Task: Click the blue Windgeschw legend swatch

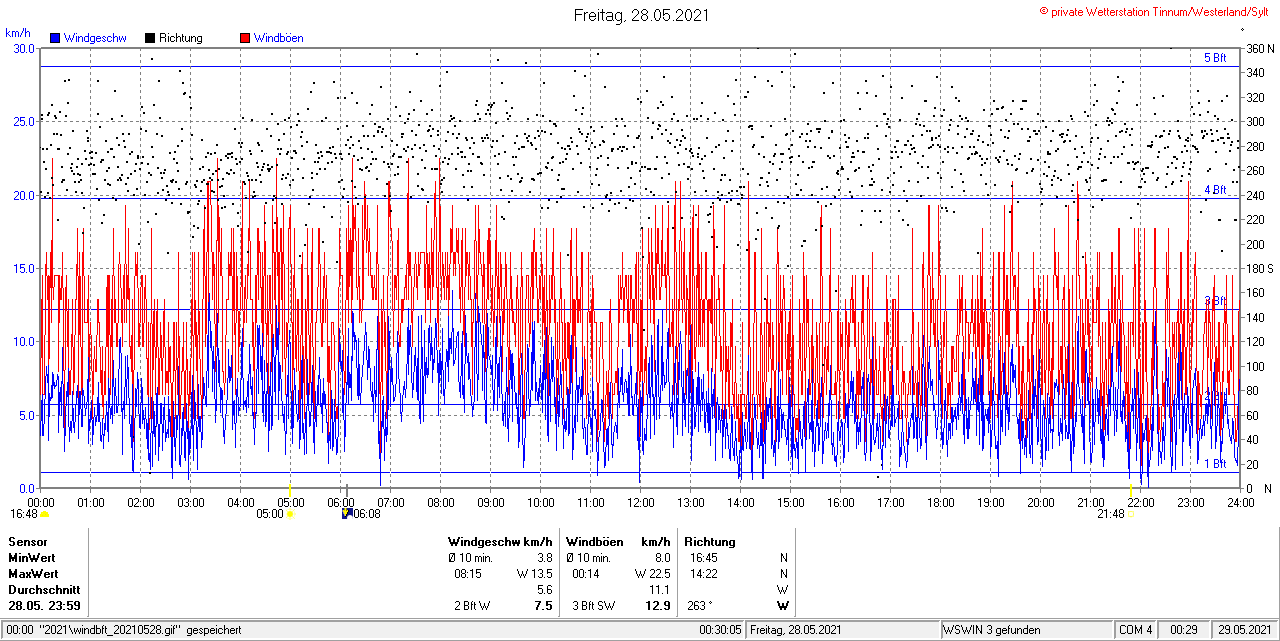Action: click(55, 38)
